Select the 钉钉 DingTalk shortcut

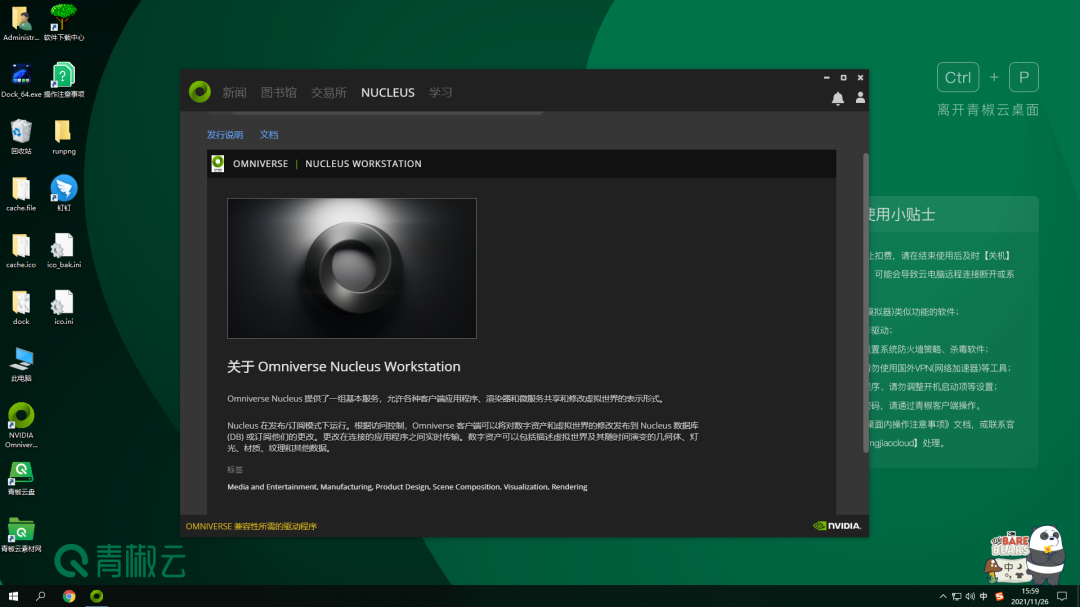tap(63, 194)
